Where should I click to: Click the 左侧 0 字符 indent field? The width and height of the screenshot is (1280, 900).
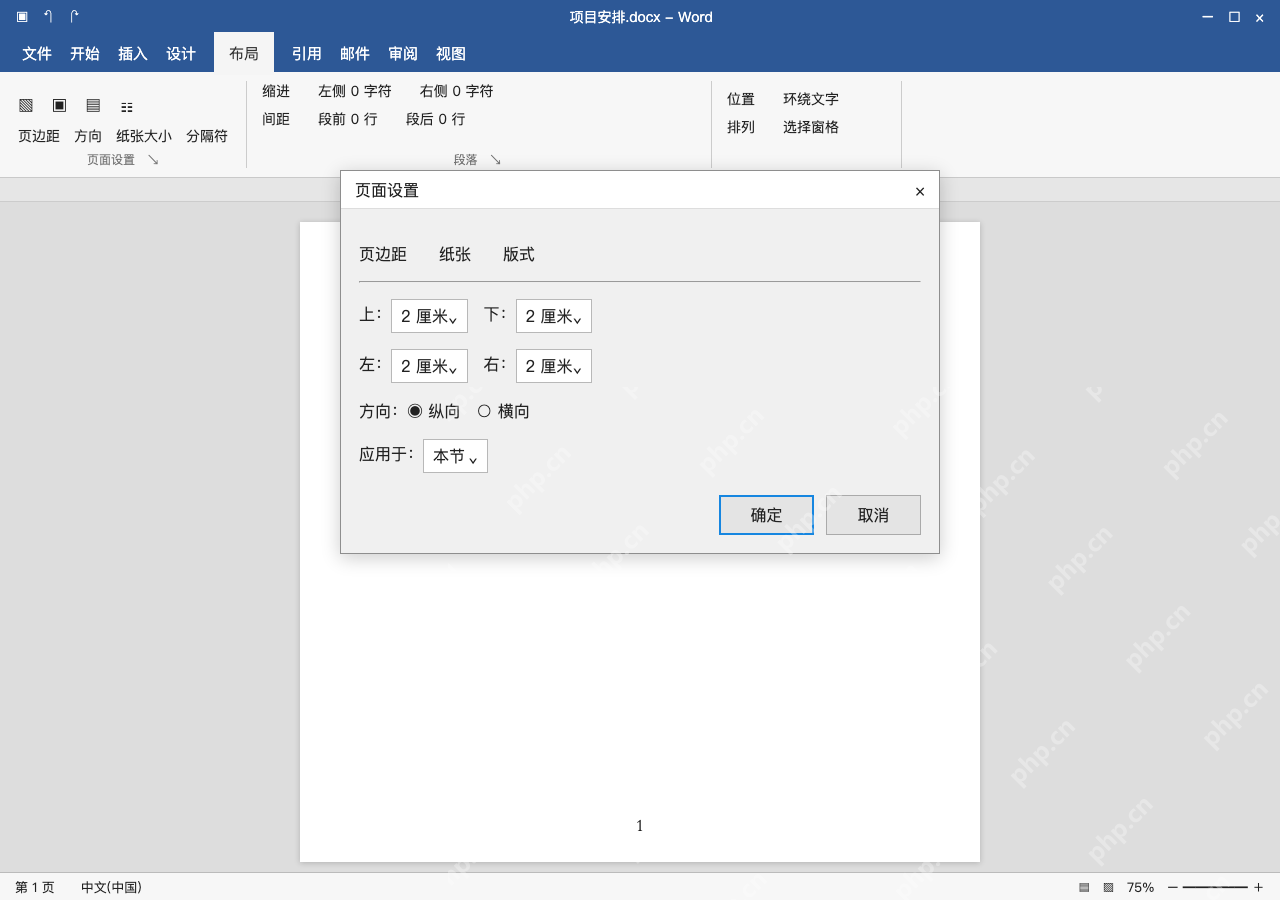point(355,91)
